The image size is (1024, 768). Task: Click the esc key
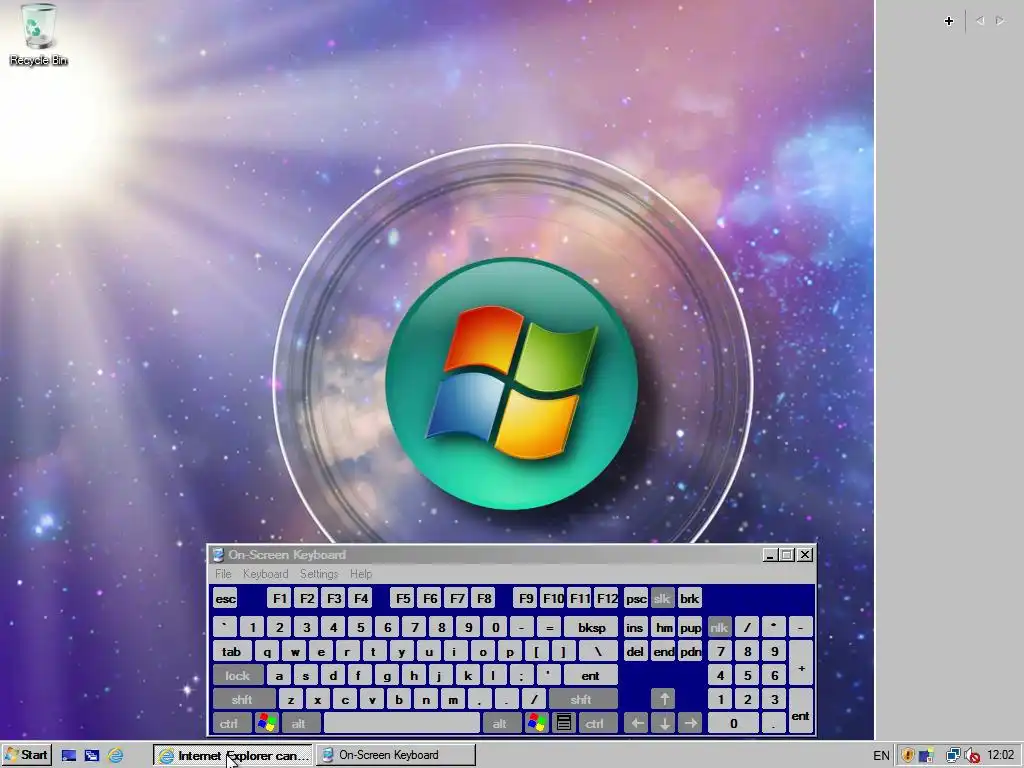click(225, 598)
